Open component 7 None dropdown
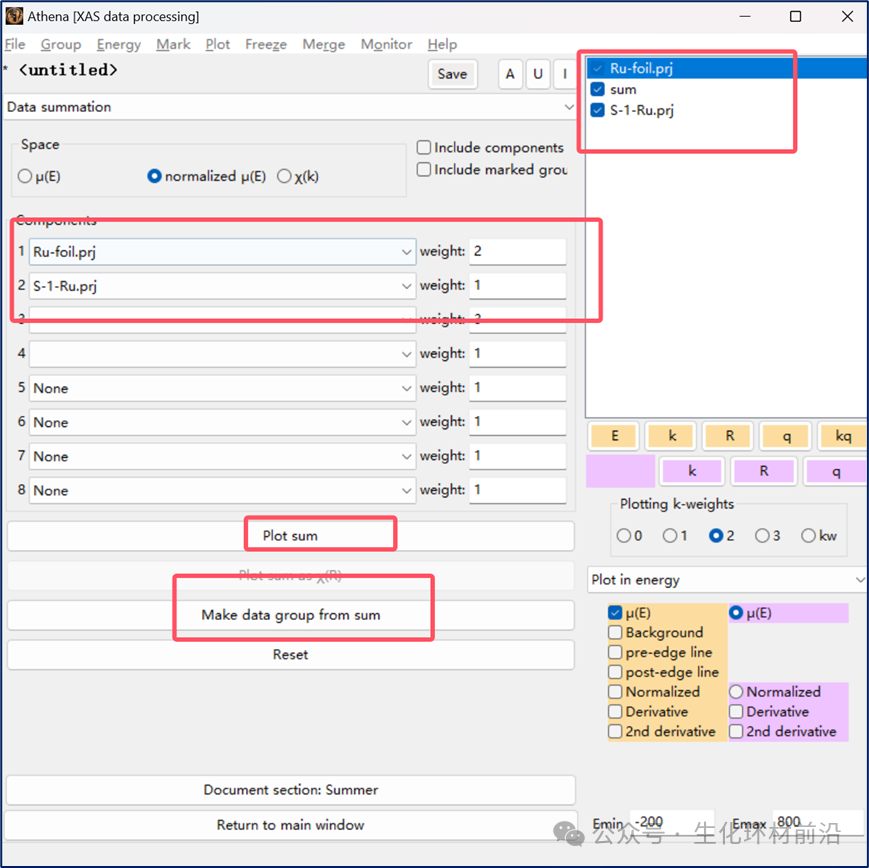869x868 pixels. click(x=222, y=456)
